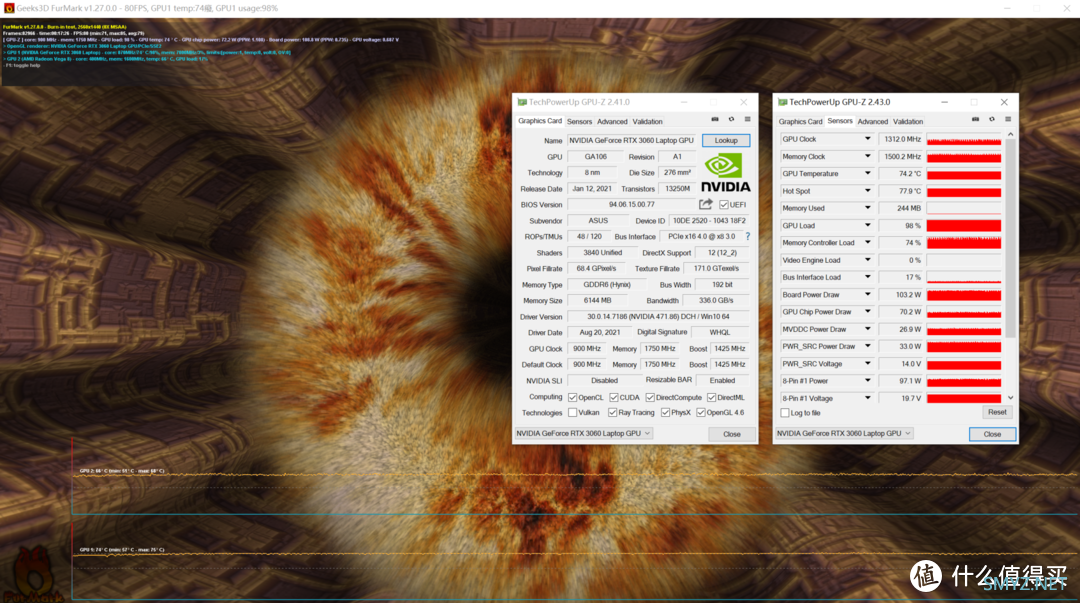Image resolution: width=1080 pixels, height=603 pixels.
Task: Open the GPU Clock sensor dropdown
Action: coord(867,139)
